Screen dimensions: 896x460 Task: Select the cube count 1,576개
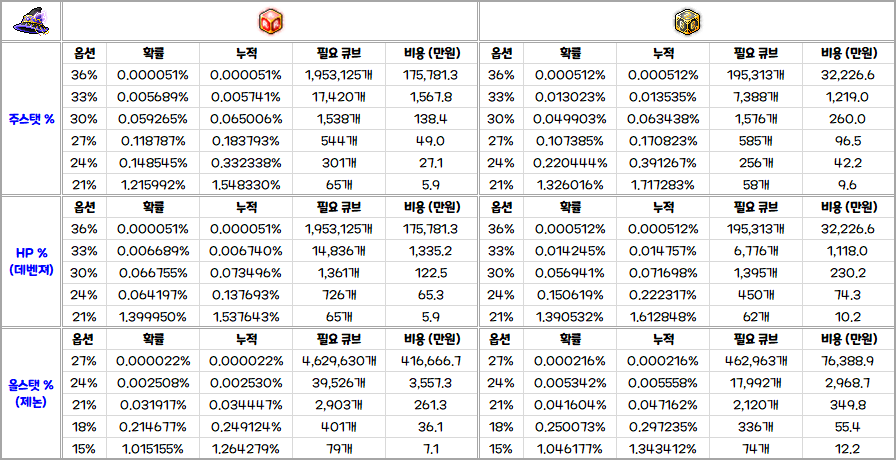coord(756,119)
